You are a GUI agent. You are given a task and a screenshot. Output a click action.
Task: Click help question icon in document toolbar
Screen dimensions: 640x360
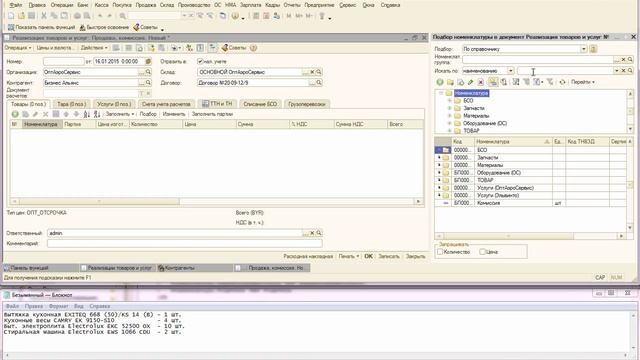click(x=253, y=48)
